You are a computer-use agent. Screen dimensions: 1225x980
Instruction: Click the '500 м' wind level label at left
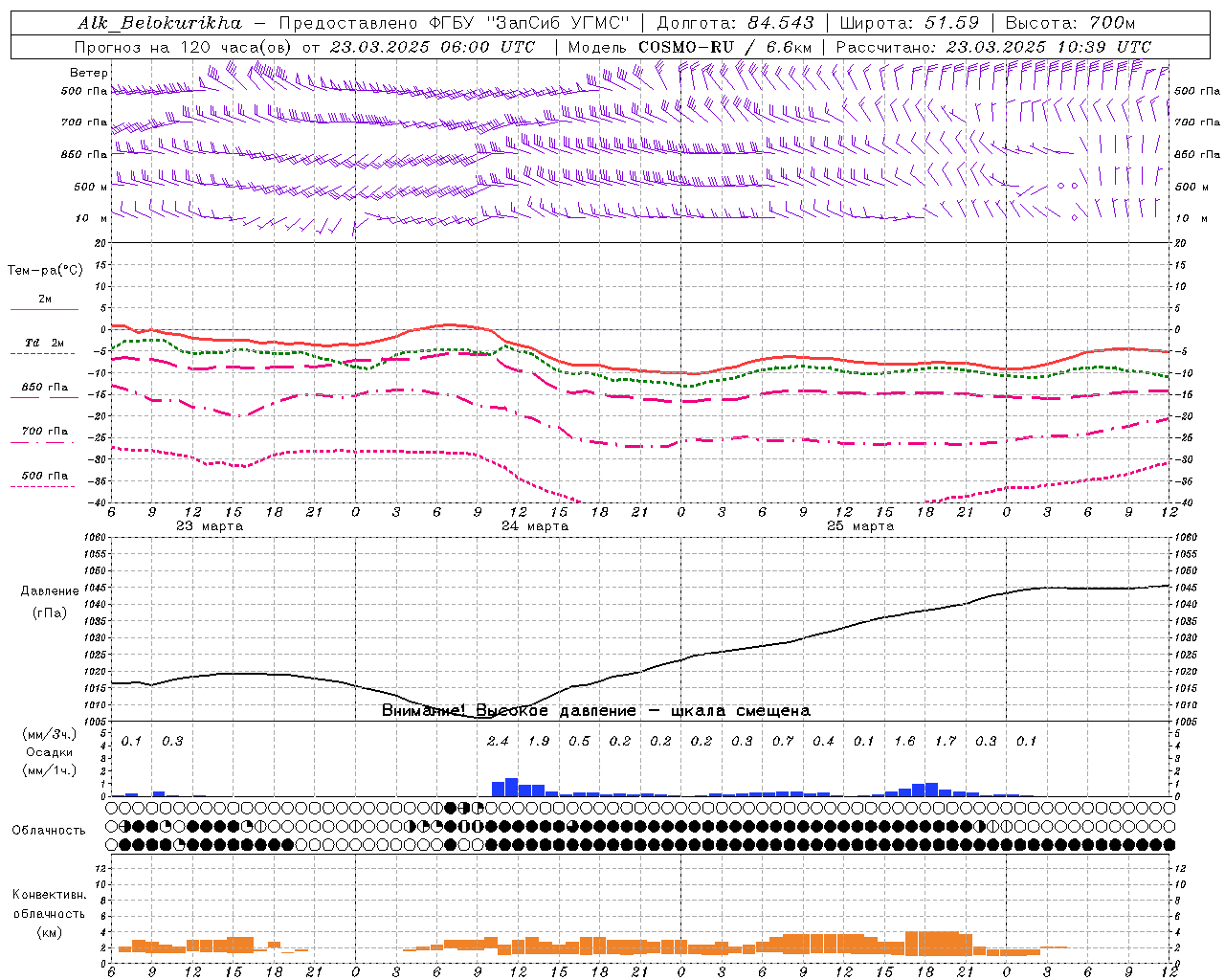[x=90, y=187]
